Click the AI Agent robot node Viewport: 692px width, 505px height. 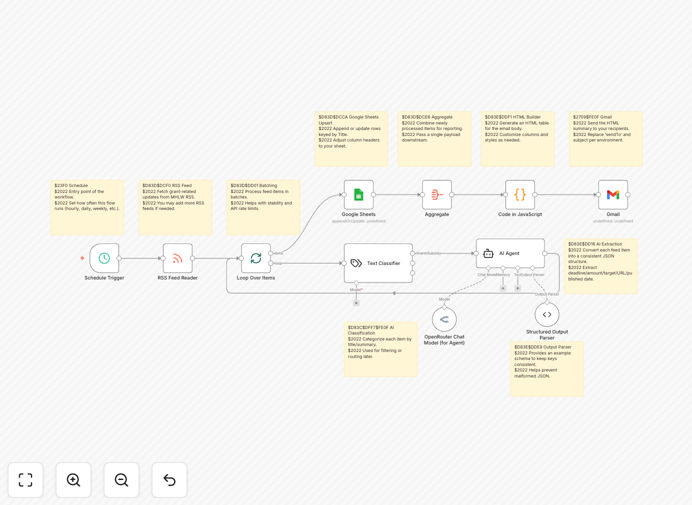tap(510, 253)
